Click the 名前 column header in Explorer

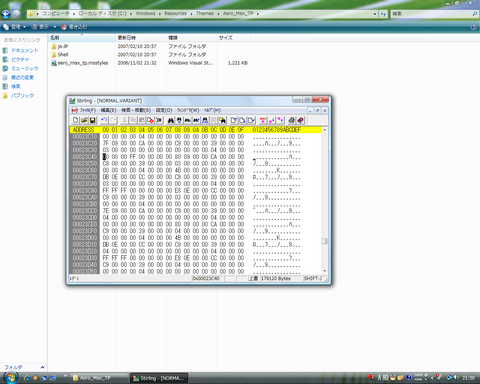(x=82, y=38)
